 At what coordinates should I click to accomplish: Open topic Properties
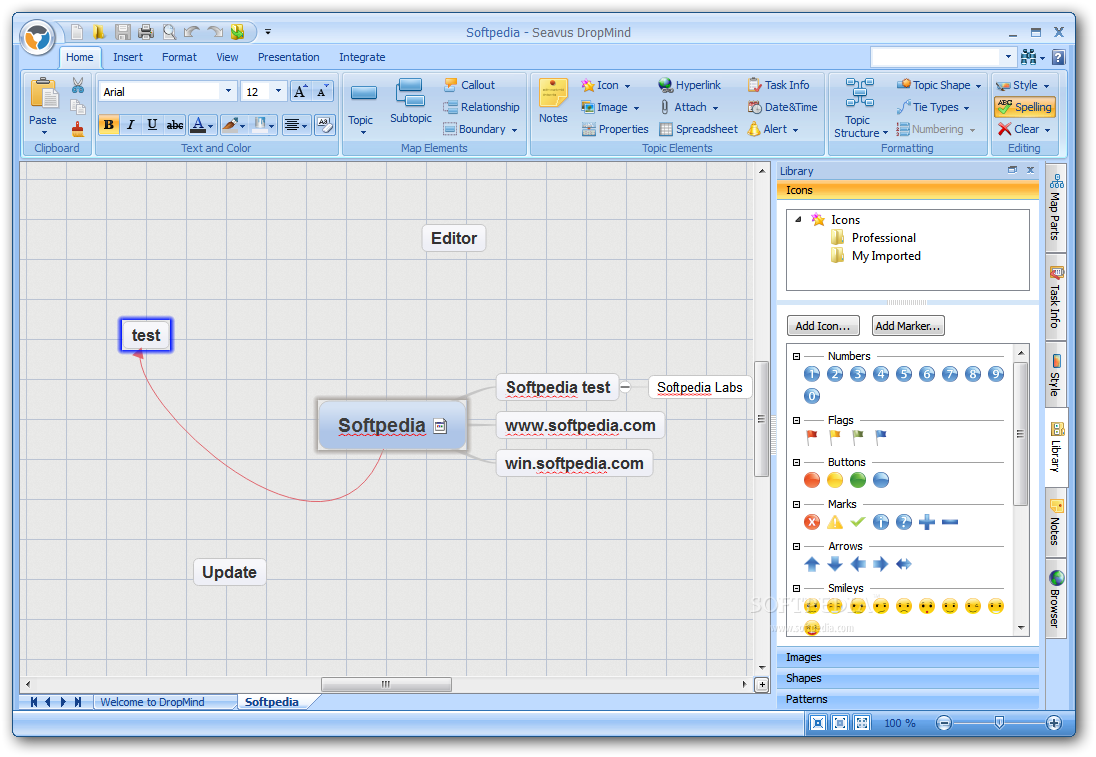click(x=615, y=129)
